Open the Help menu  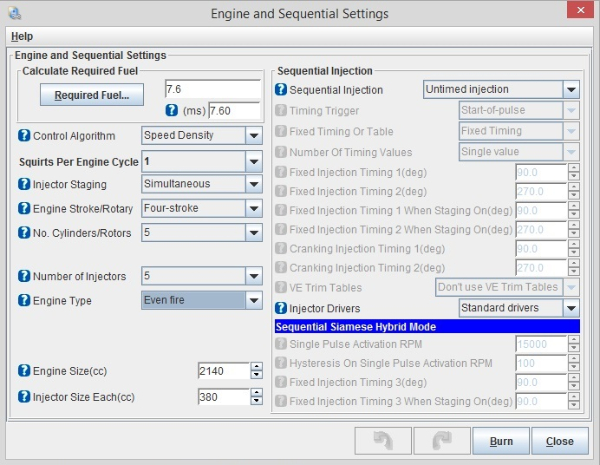(22, 36)
